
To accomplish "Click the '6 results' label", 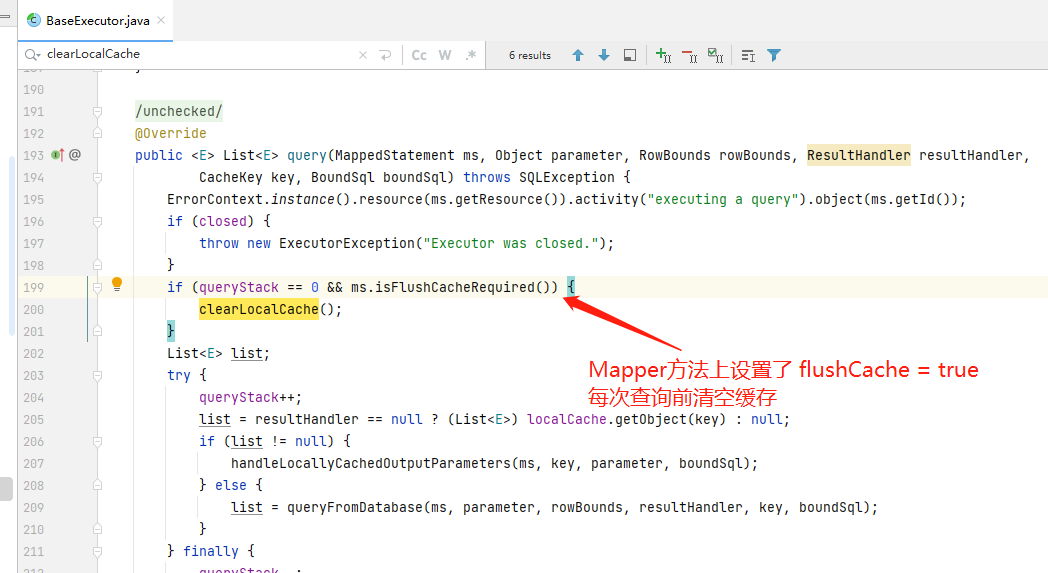I will tap(530, 55).
